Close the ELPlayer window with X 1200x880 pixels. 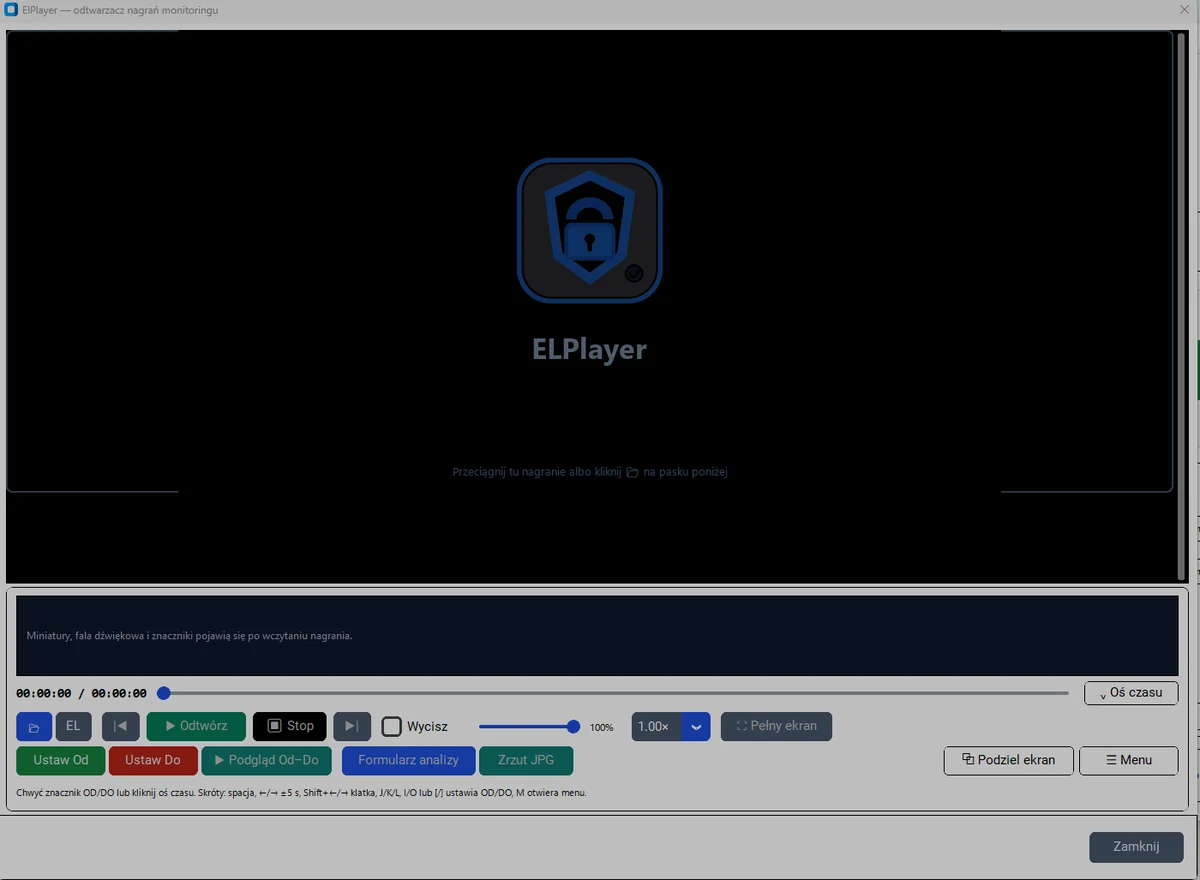[x=1185, y=9]
